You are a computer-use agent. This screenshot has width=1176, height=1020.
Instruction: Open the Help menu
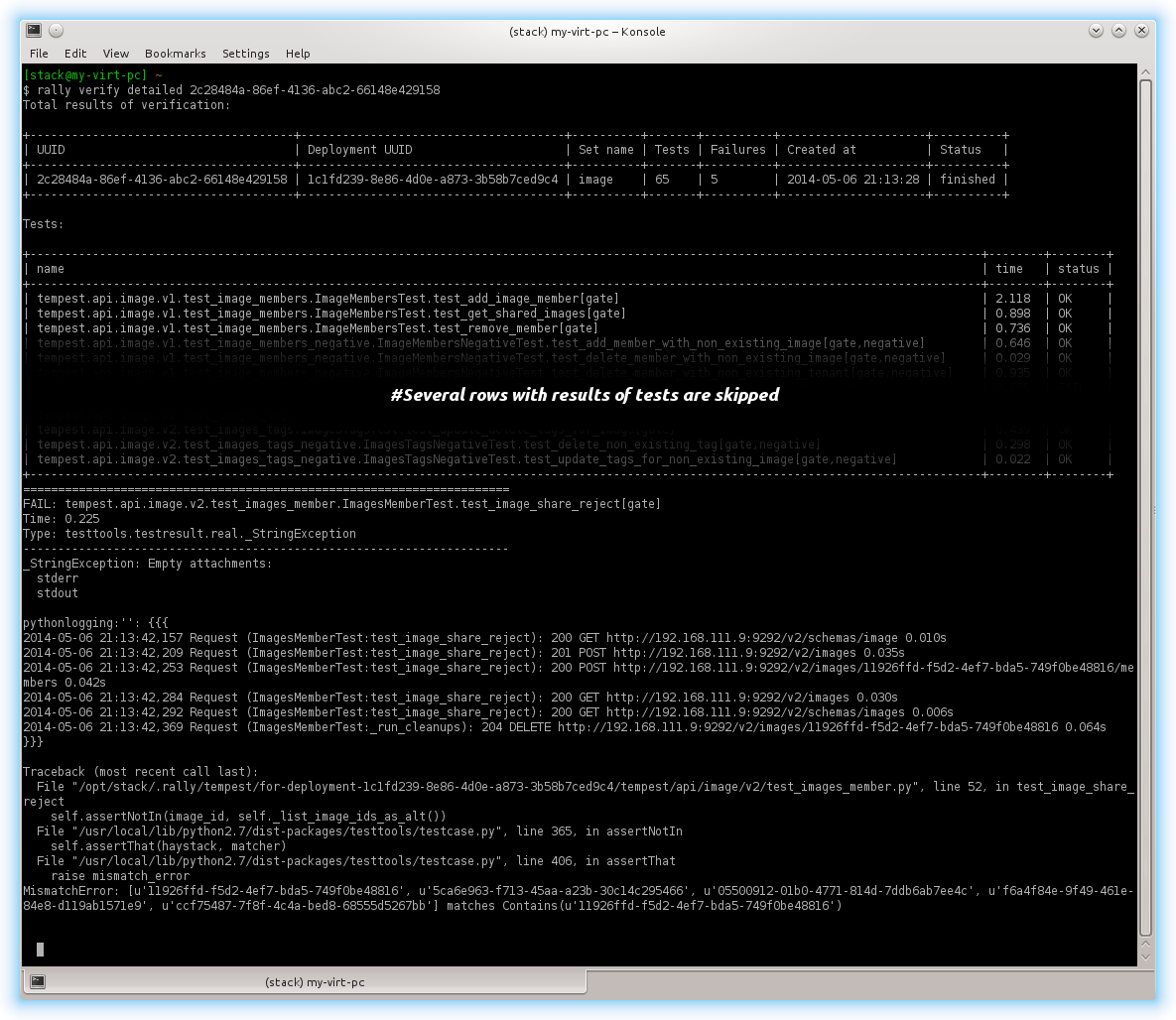pyautogui.click(x=298, y=54)
